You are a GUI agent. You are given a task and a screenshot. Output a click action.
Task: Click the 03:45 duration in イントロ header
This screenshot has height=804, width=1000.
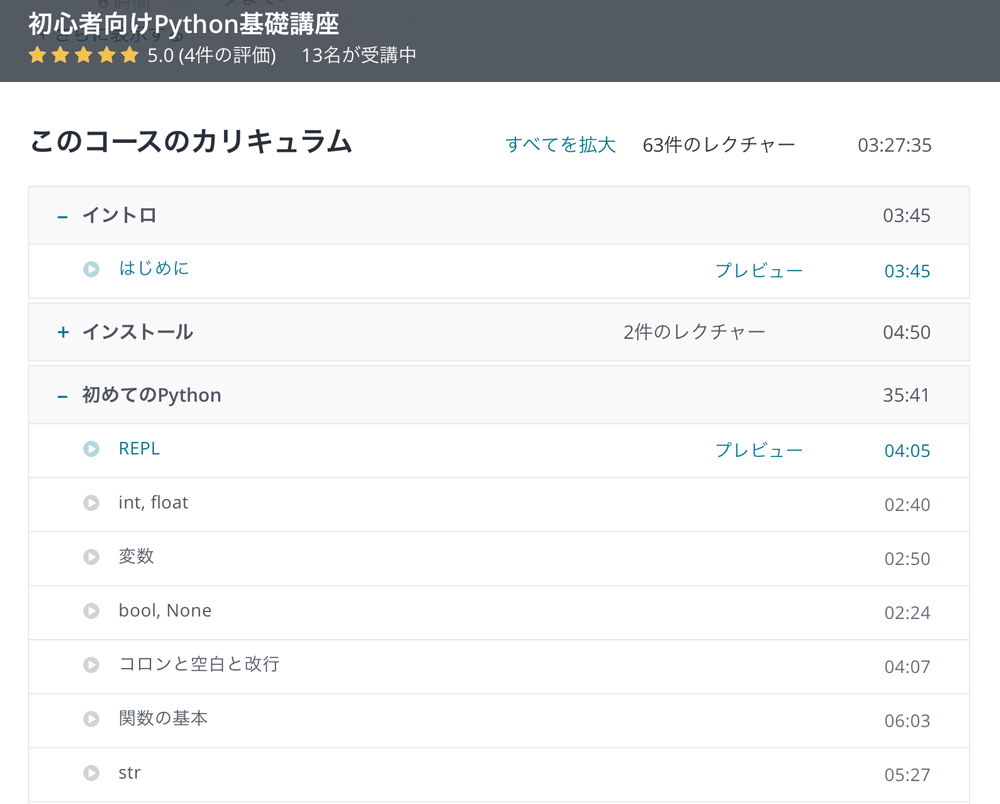click(x=906, y=216)
